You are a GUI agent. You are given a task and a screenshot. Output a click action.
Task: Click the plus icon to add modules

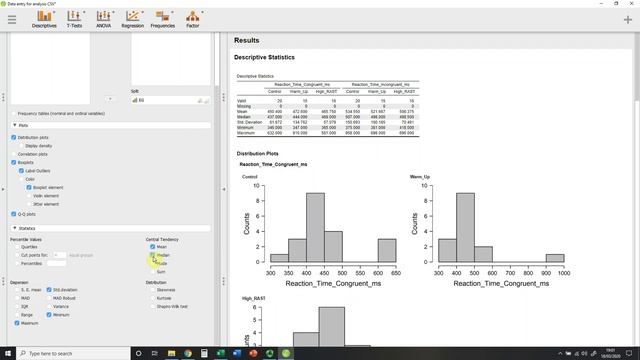pyautogui.click(x=628, y=20)
